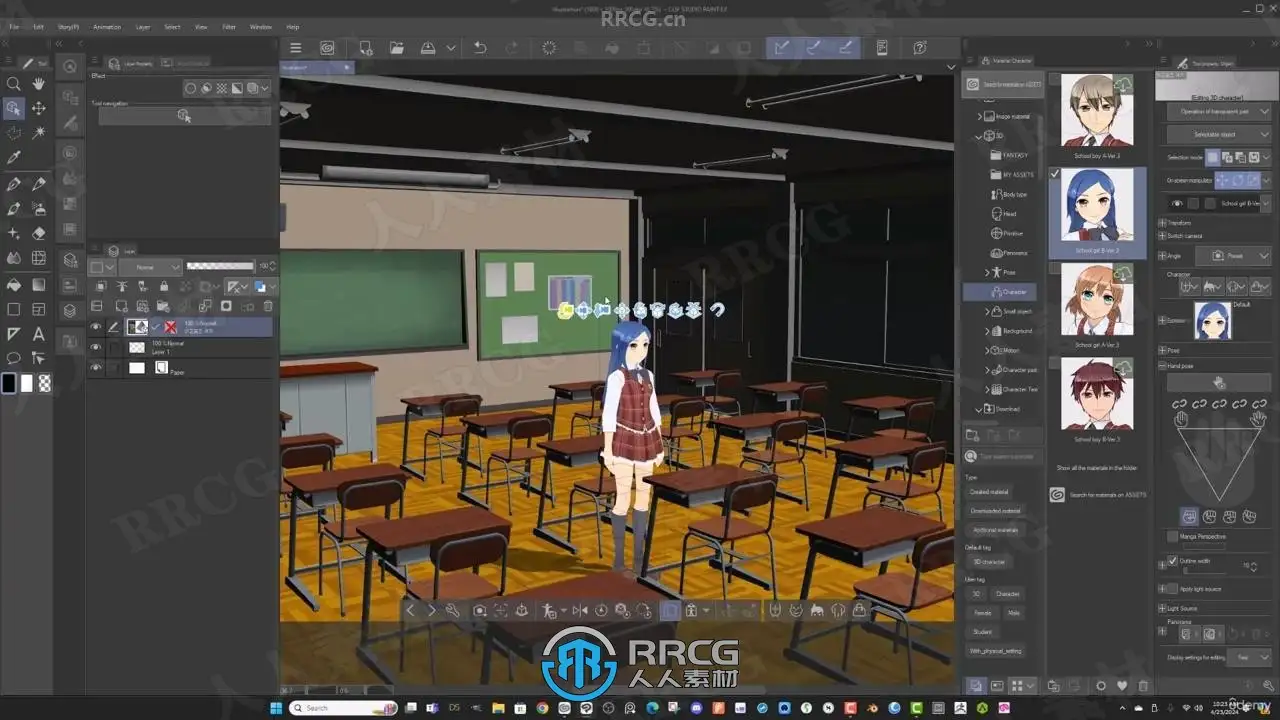
Task: Select the Eyedropper tool
Action: (14, 158)
